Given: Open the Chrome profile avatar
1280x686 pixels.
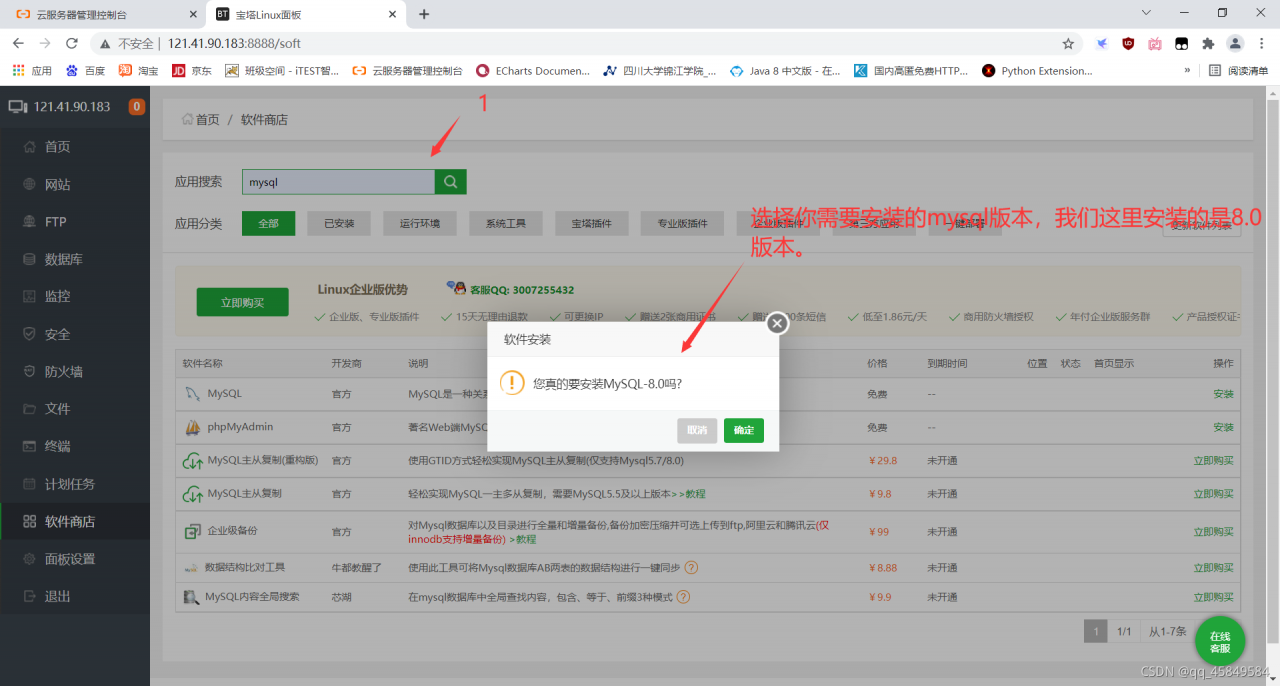Looking at the screenshot, I should click(x=1235, y=44).
